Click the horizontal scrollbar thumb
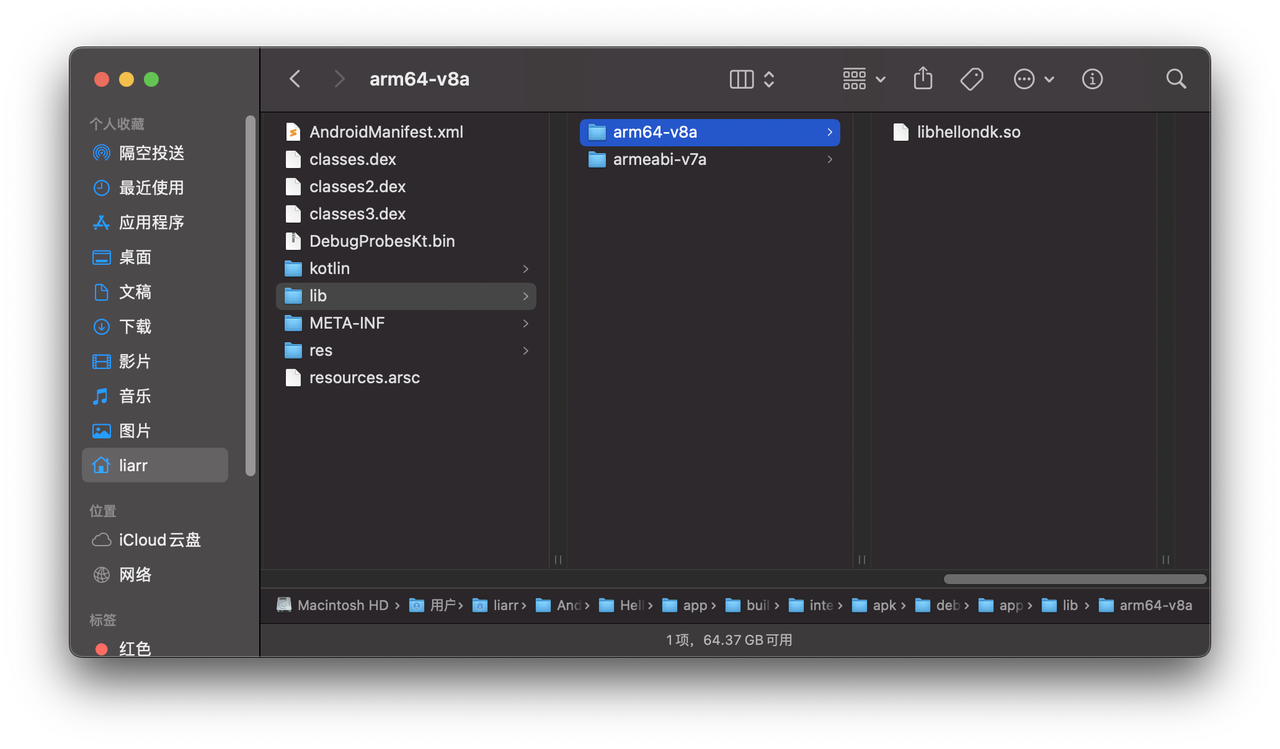 (x=1075, y=579)
